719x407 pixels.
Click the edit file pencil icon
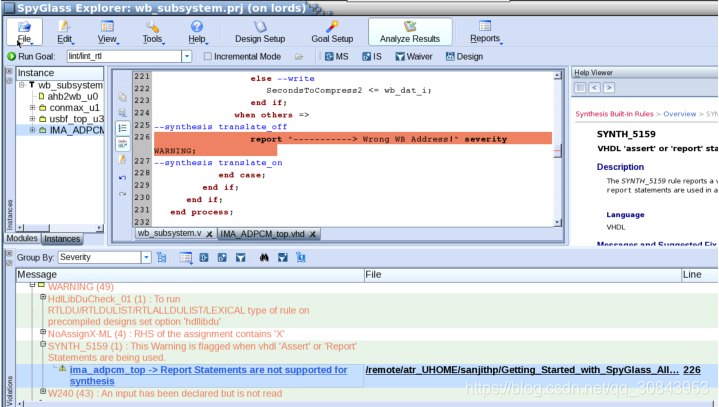coord(122,160)
